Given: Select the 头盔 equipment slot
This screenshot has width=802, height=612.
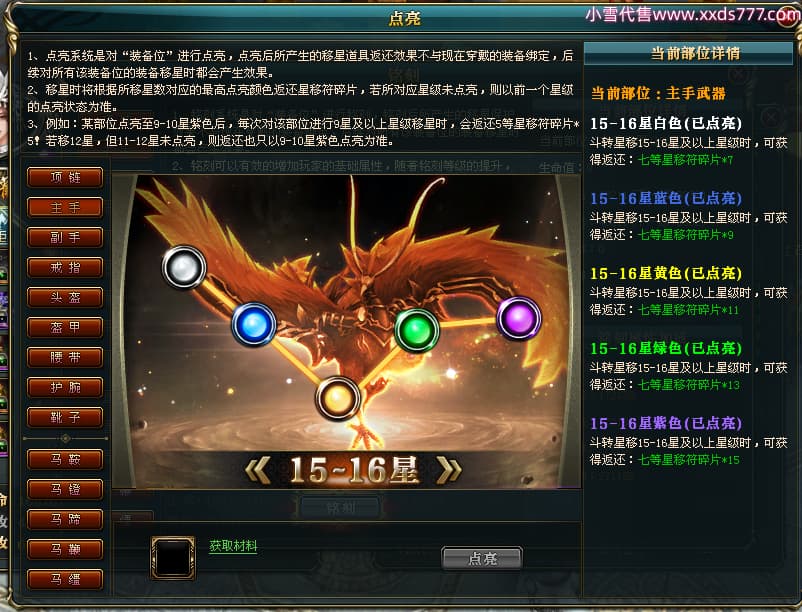Looking at the screenshot, I should pos(65,297).
